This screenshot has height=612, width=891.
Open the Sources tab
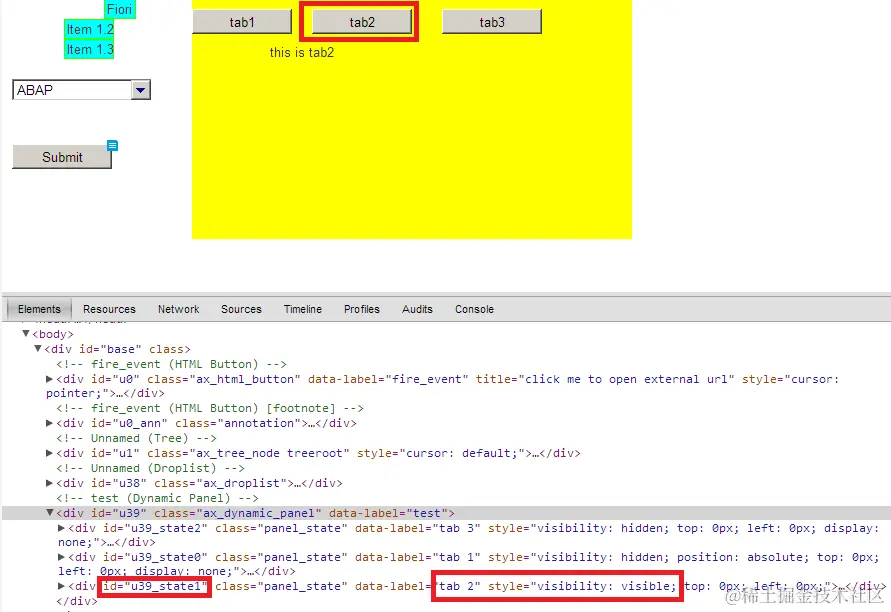point(241,309)
